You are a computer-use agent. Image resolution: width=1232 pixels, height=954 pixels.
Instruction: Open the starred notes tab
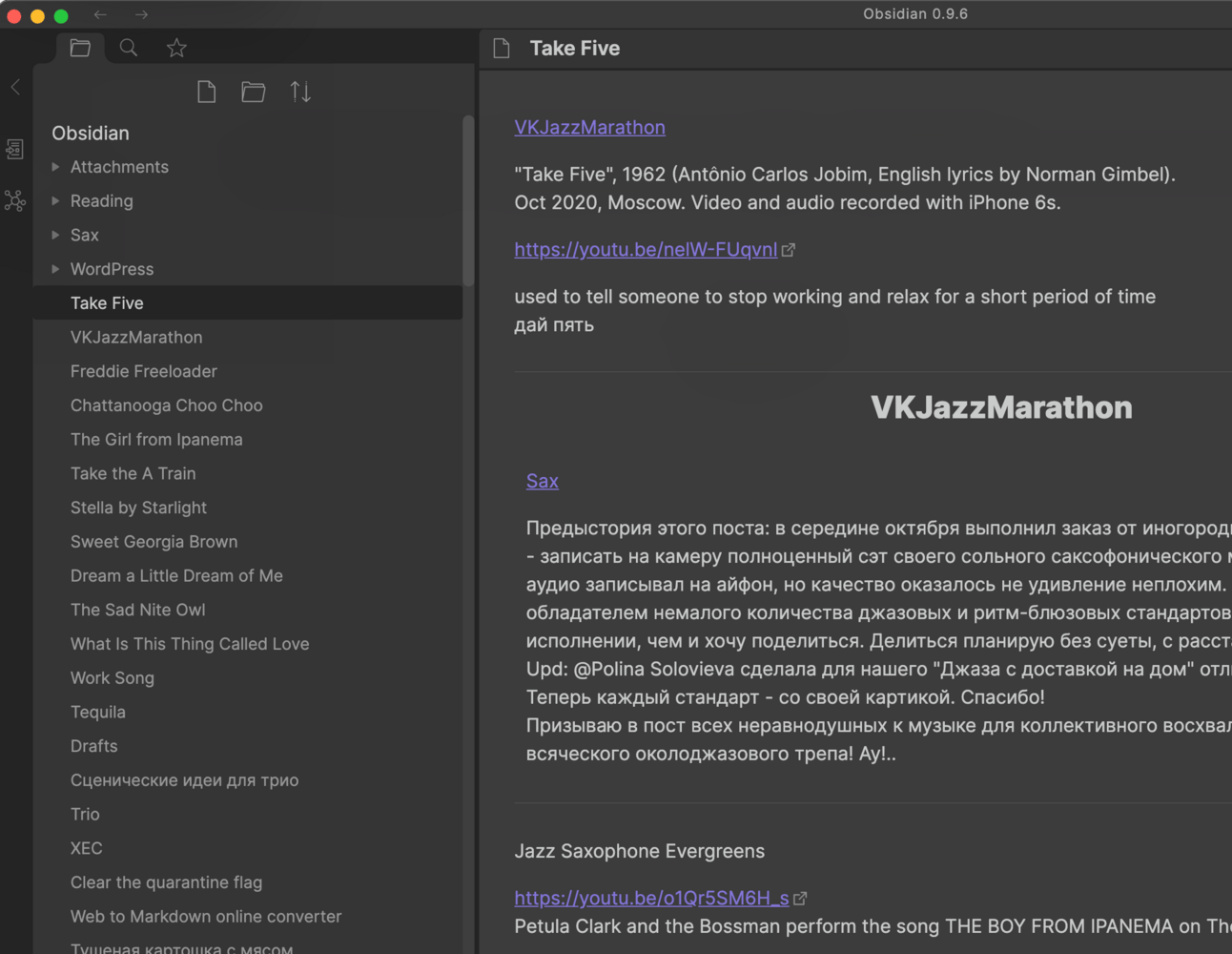(176, 48)
